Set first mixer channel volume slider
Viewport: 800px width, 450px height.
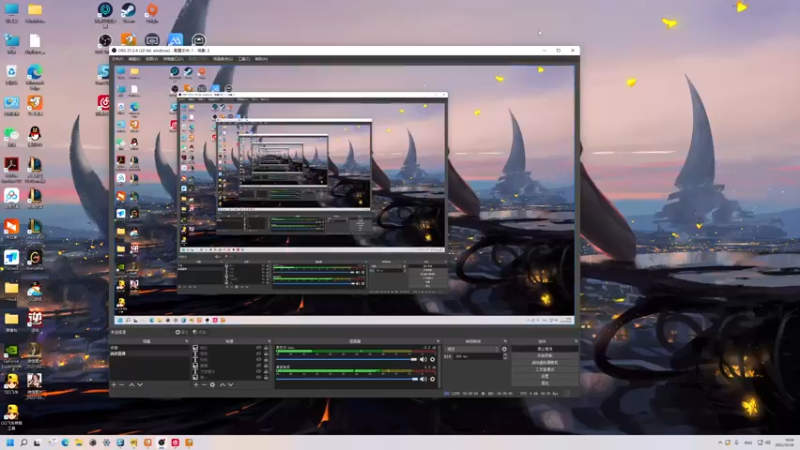point(347,359)
